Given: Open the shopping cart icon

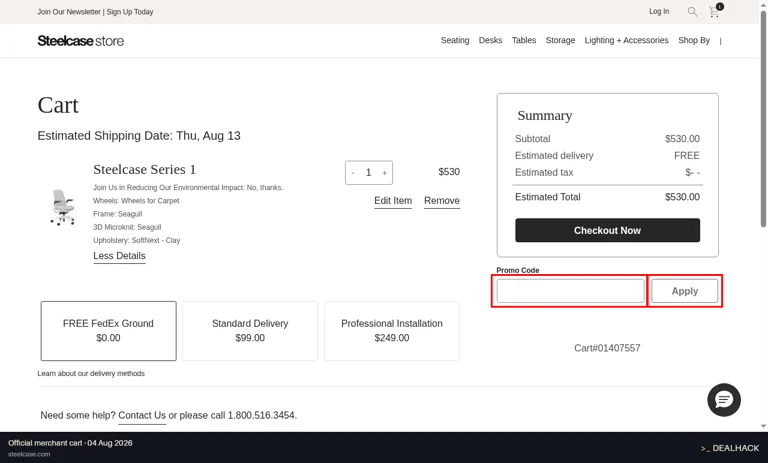Looking at the screenshot, I should coord(715,11).
